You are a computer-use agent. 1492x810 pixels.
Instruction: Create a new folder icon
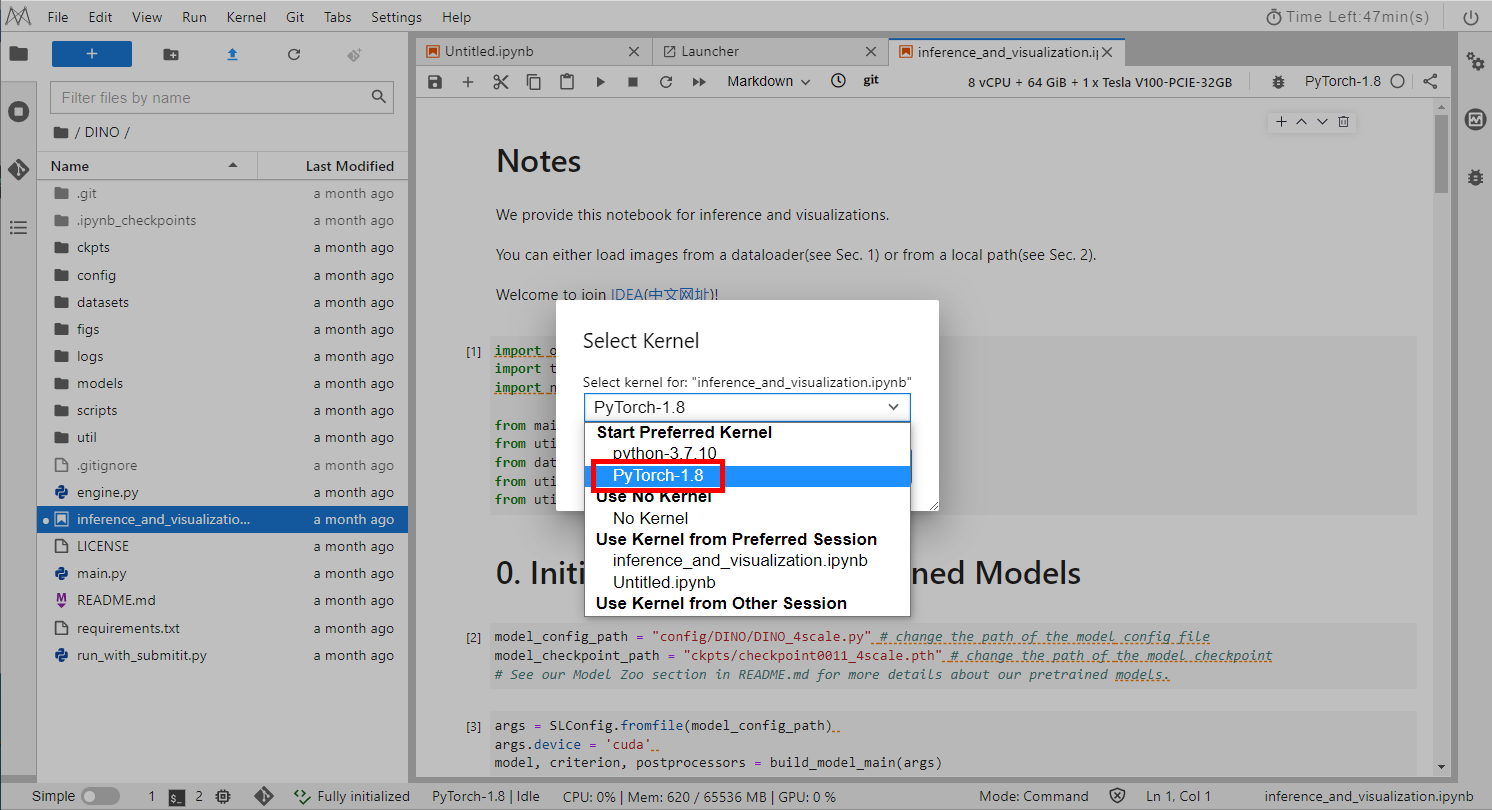pos(171,54)
